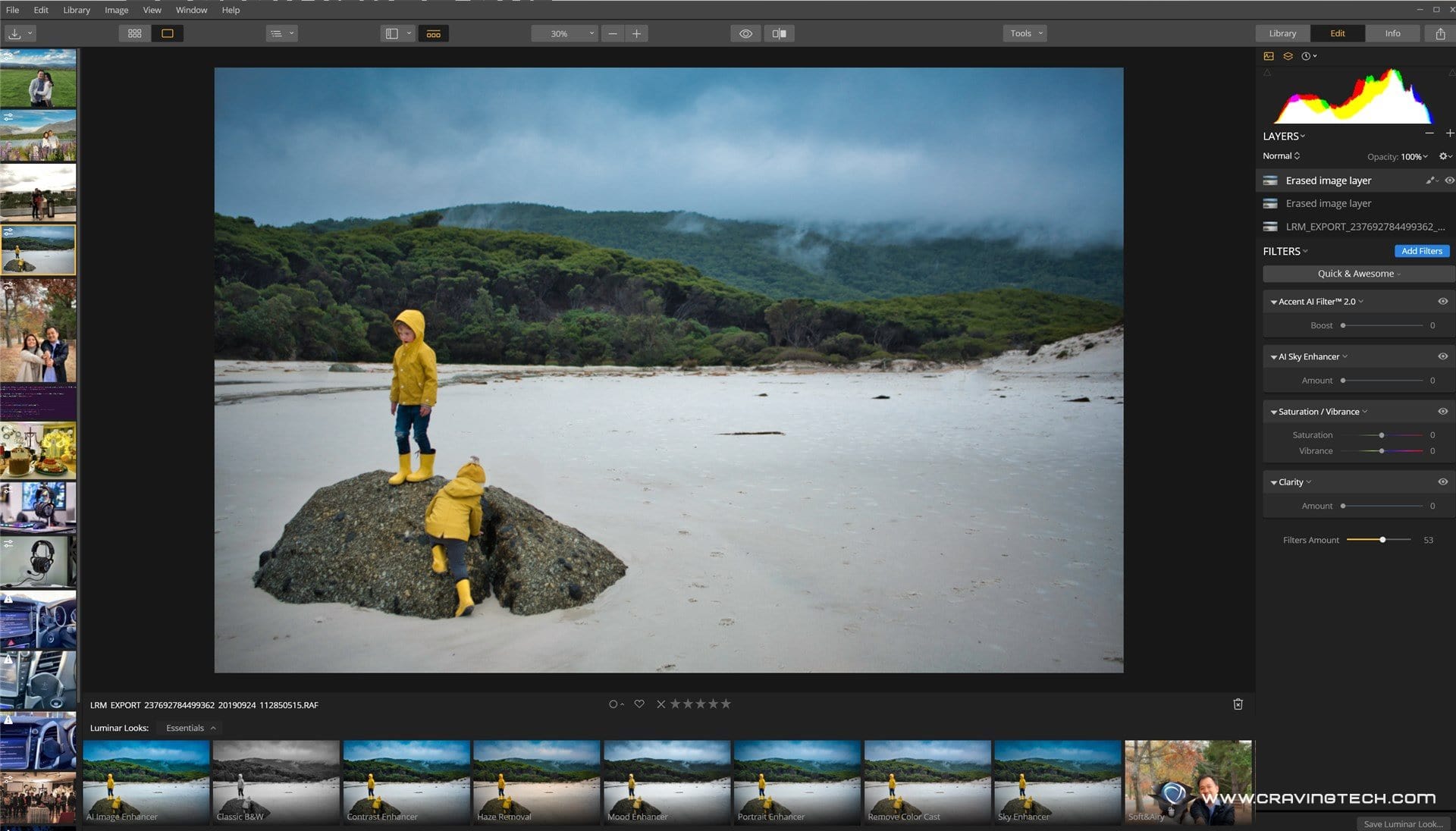Open the Image menu
Screen dimensions: 1456x831
116,10
